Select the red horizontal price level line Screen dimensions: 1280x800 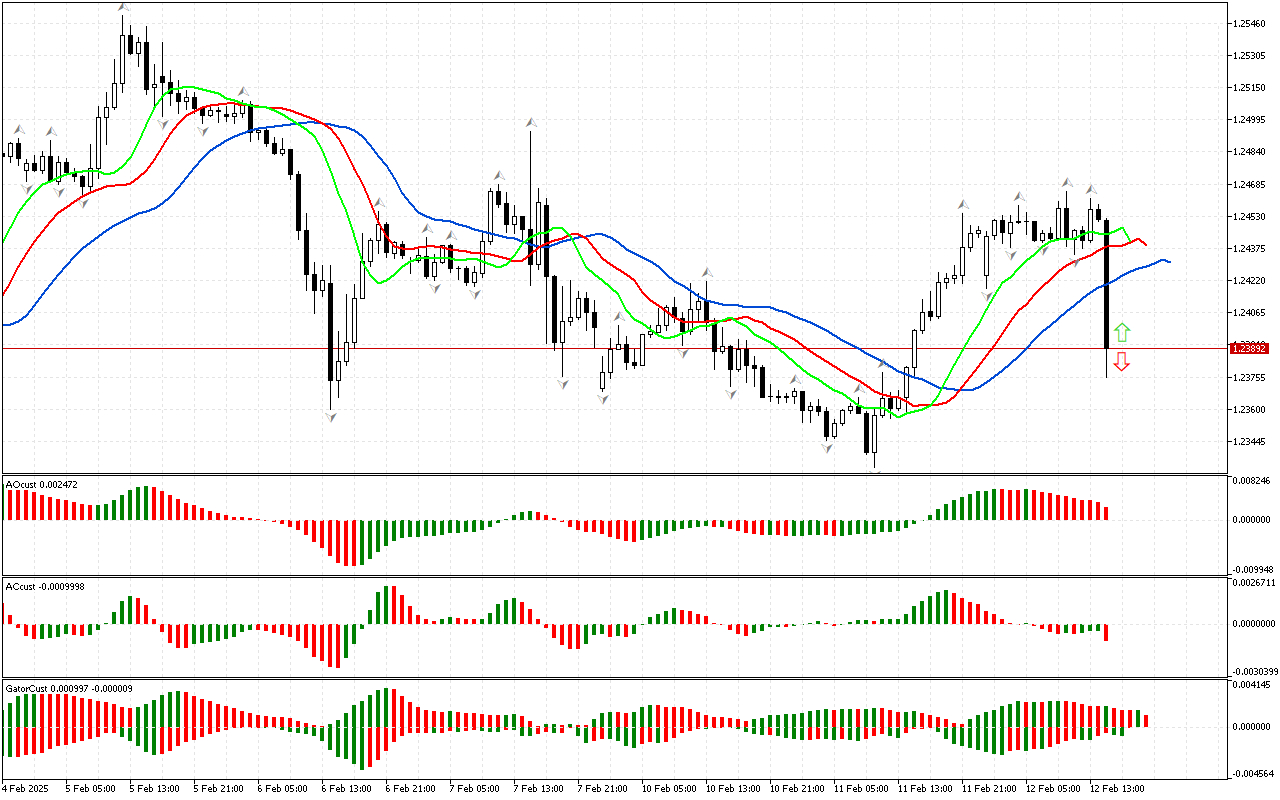[615, 348]
